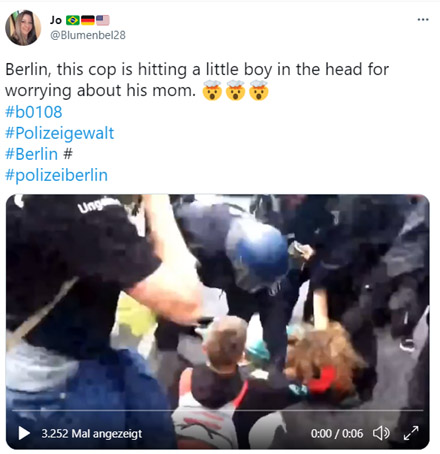Image resolution: width=440 pixels, height=454 pixels.
Task: Click the 3.252 Mal angezeigt view count
Action: [92, 434]
